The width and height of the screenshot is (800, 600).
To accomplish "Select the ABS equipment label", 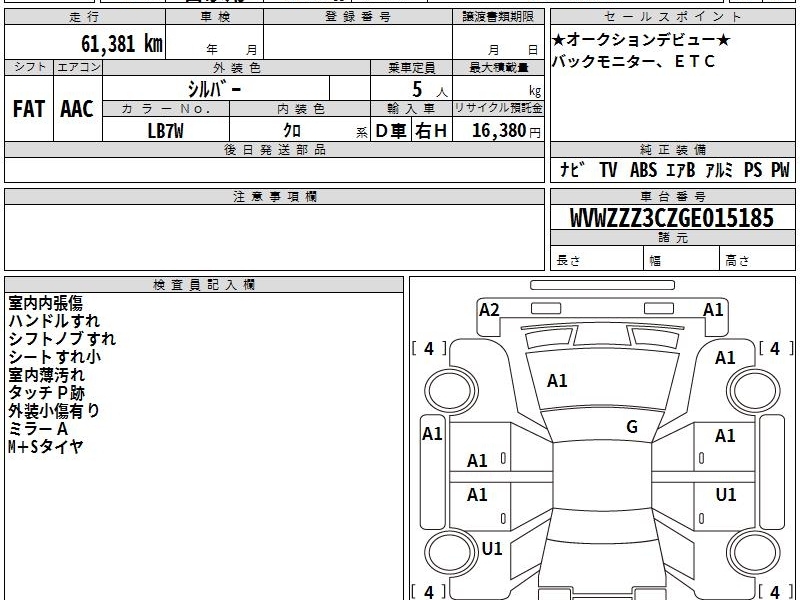I will tap(643, 170).
